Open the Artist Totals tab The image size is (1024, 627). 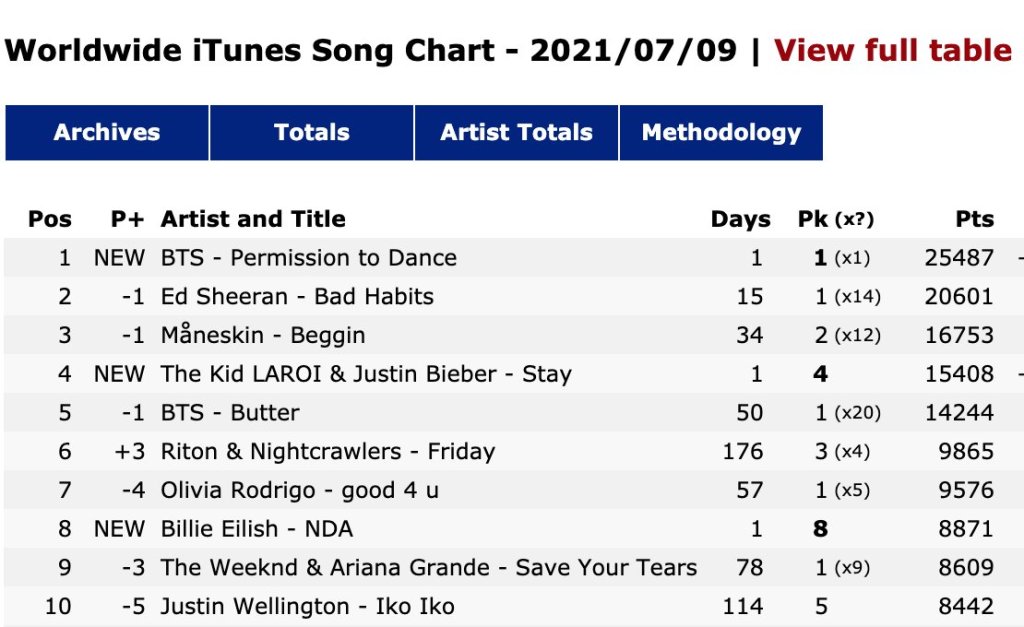pos(516,133)
